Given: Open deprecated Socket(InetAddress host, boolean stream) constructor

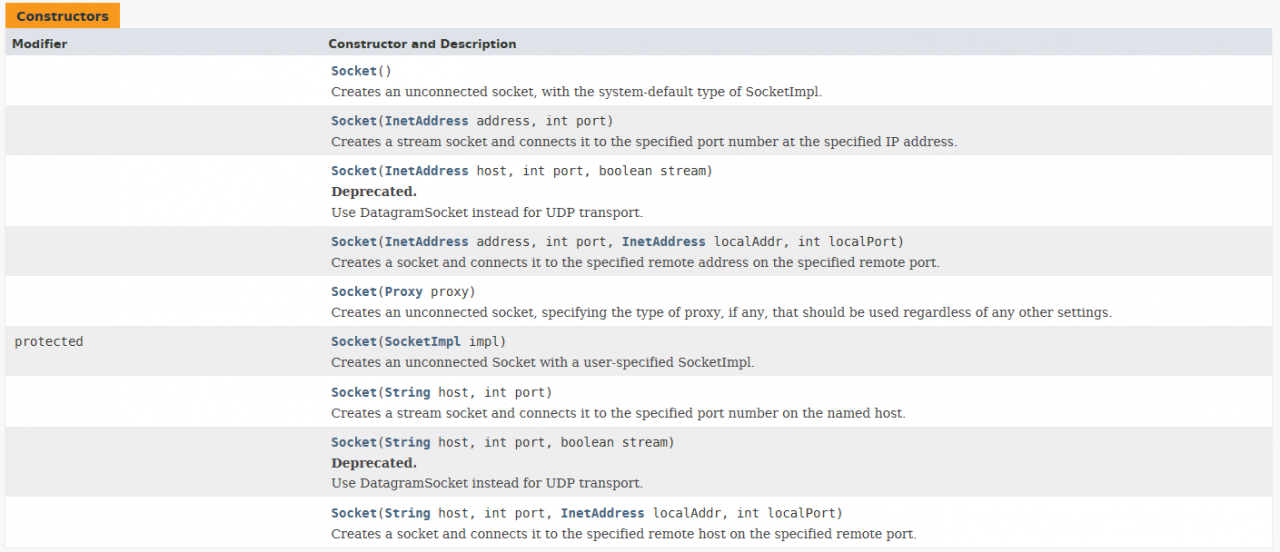Looking at the screenshot, I should (354, 171).
